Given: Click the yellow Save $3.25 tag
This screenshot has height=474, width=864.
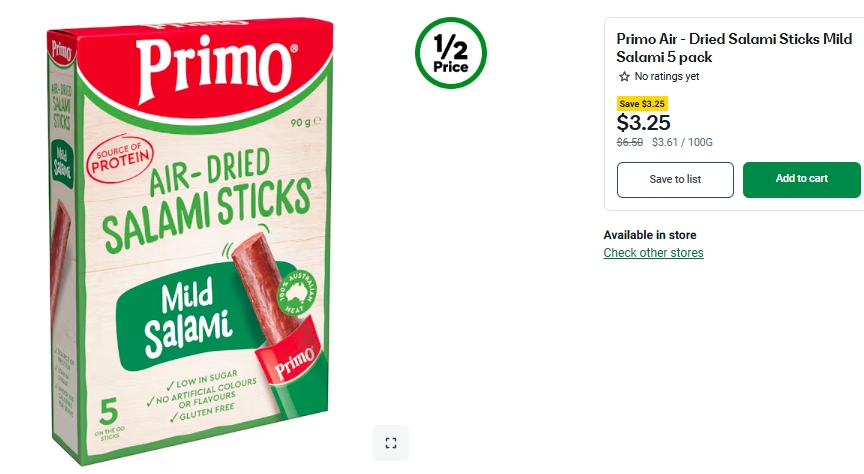Looking at the screenshot, I should click(x=642, y=103).
